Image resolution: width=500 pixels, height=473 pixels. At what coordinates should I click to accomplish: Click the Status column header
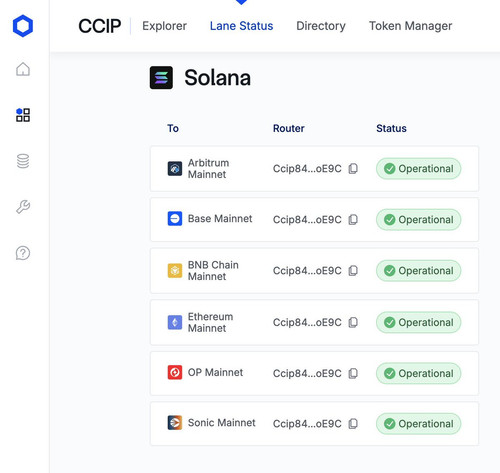point(391,128)
